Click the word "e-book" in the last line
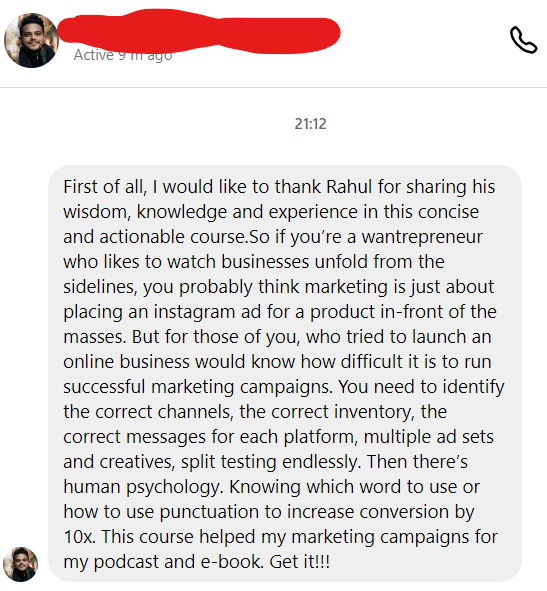547x591 pixels. 231,562
